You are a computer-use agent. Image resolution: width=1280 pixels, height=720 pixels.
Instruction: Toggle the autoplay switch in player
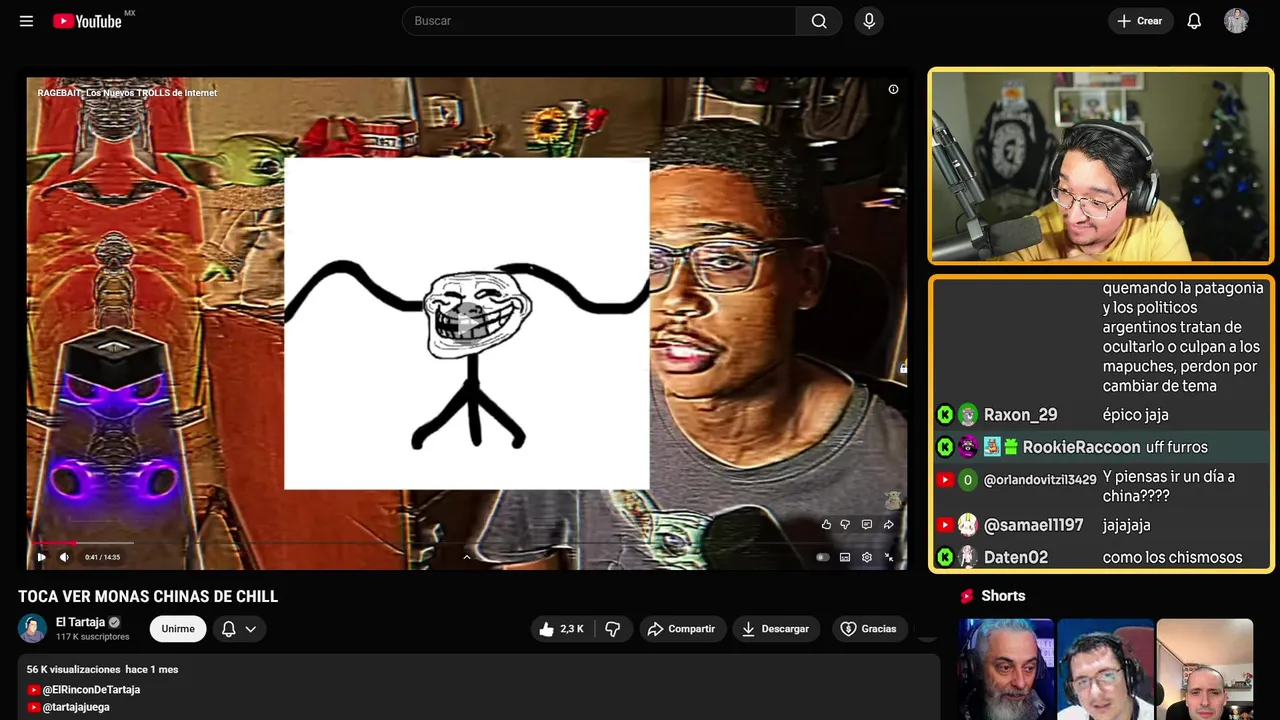click(823, 557)
